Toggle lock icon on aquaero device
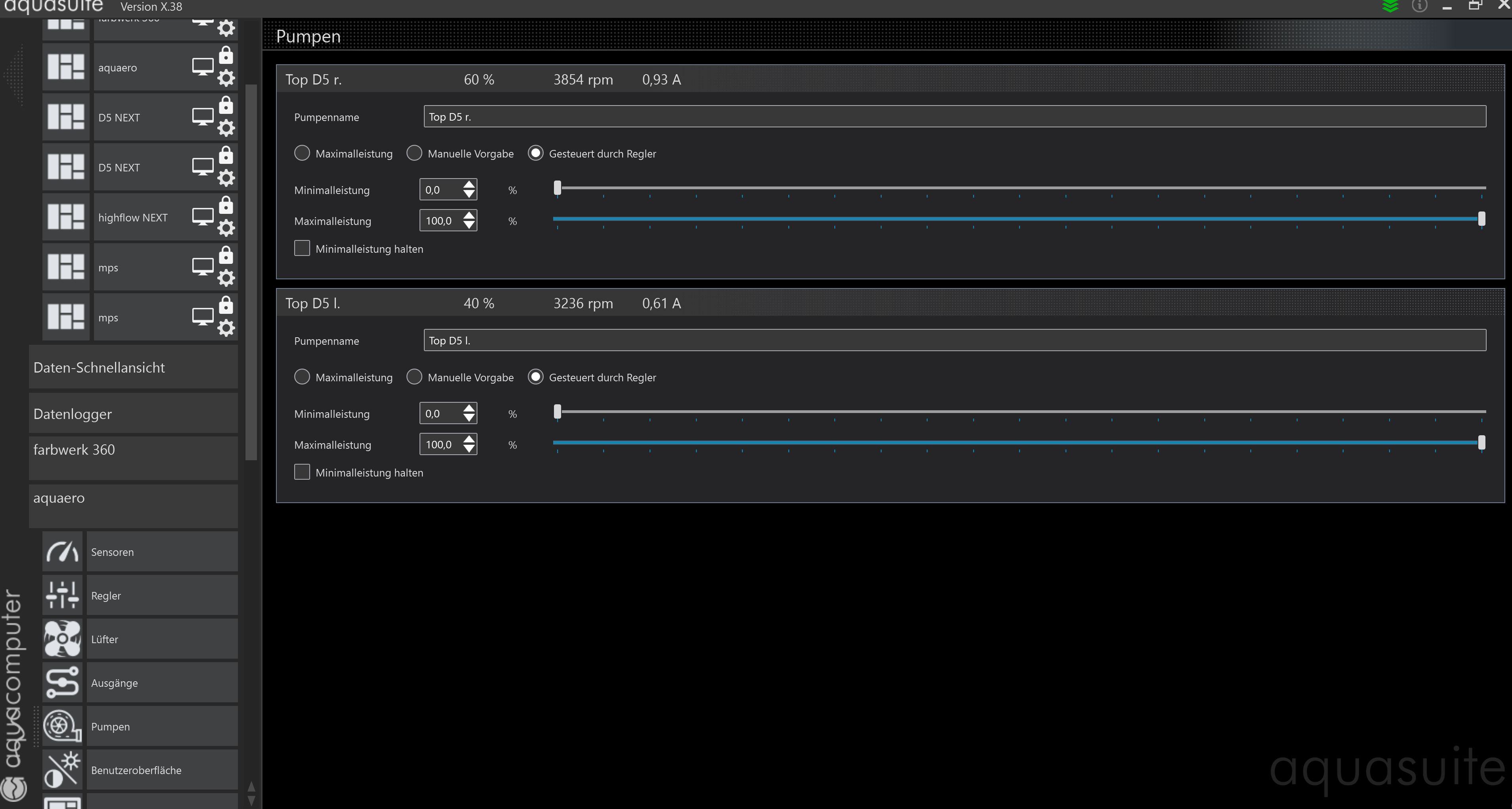The width and height of the screenshot is (1512, 809). tap(226, 56)
